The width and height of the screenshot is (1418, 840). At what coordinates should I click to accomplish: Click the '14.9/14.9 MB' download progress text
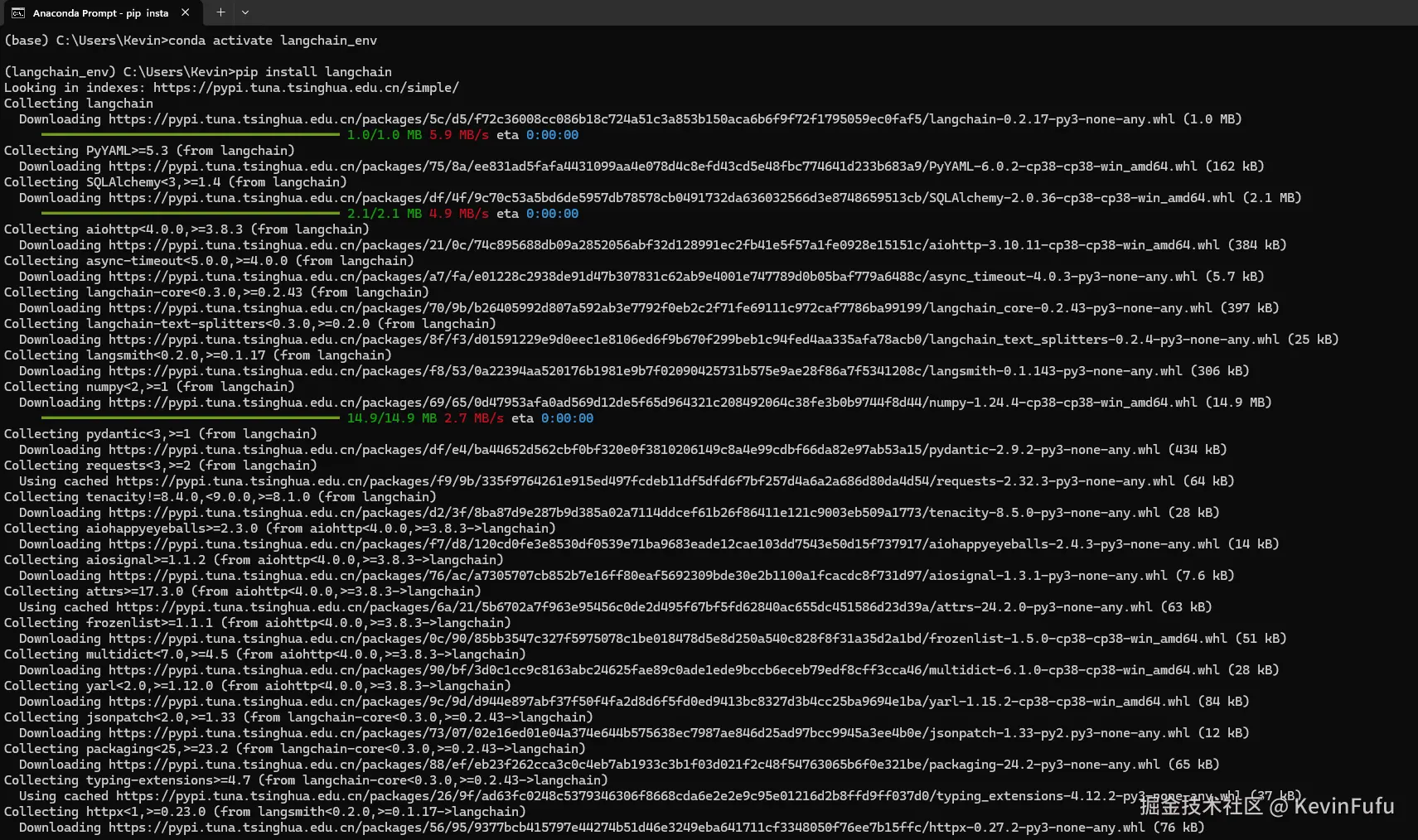(392, 418)
